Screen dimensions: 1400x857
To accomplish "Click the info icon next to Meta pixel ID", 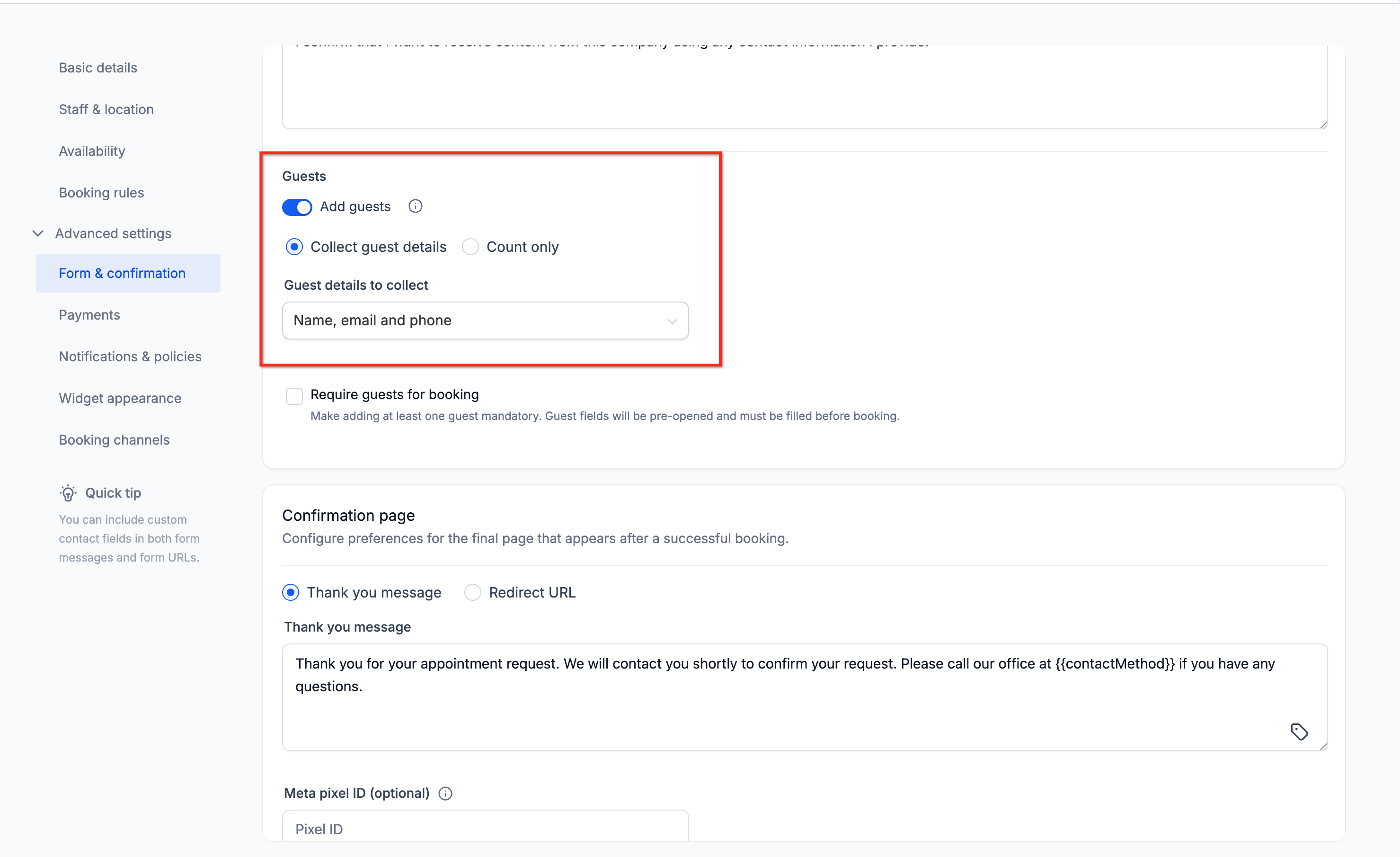I will pos(445,794).
